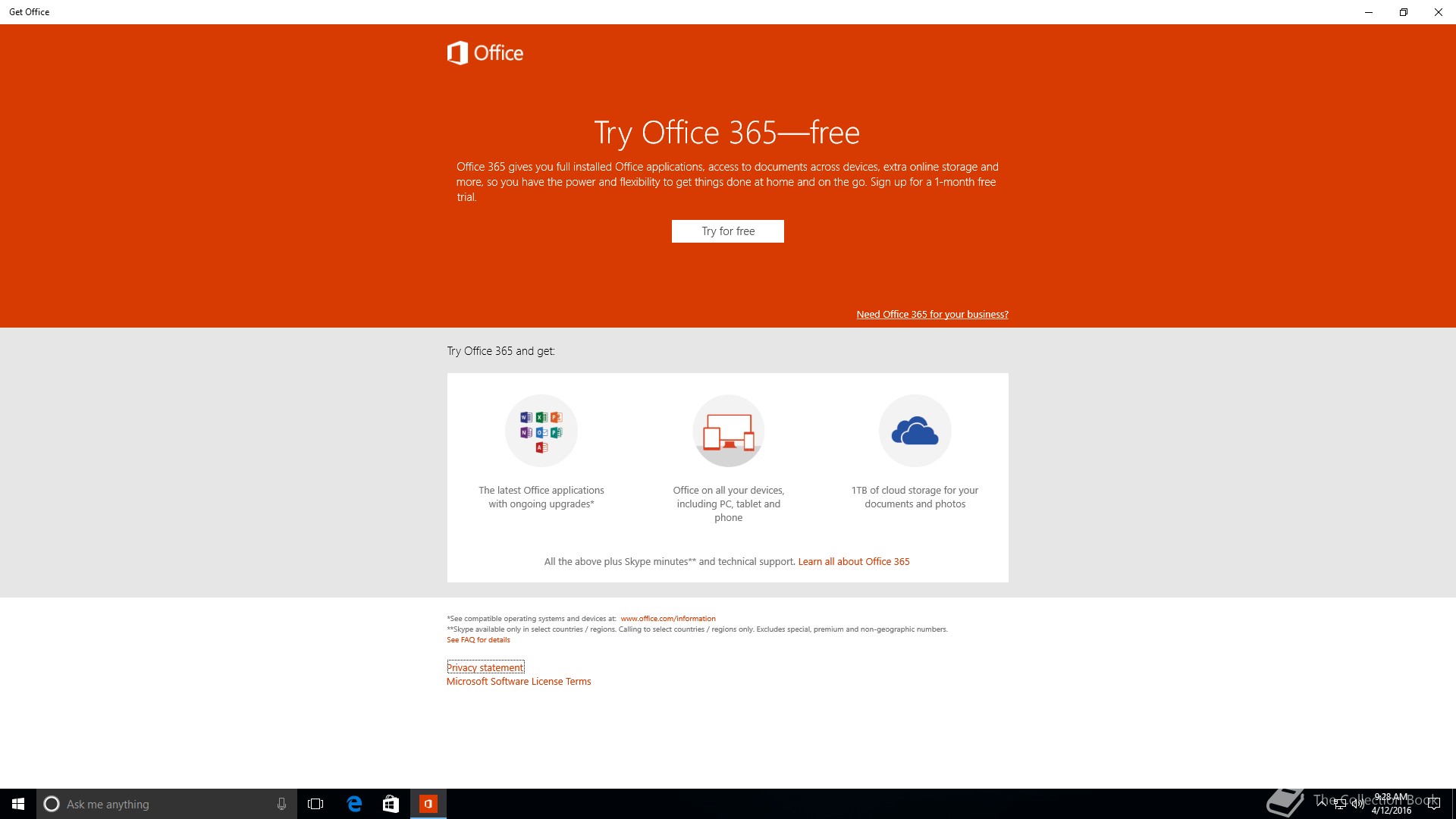Viewport: 1456px width, 819px height.
Task: Open the Privacy statement link
Action: tap(485, 667)
